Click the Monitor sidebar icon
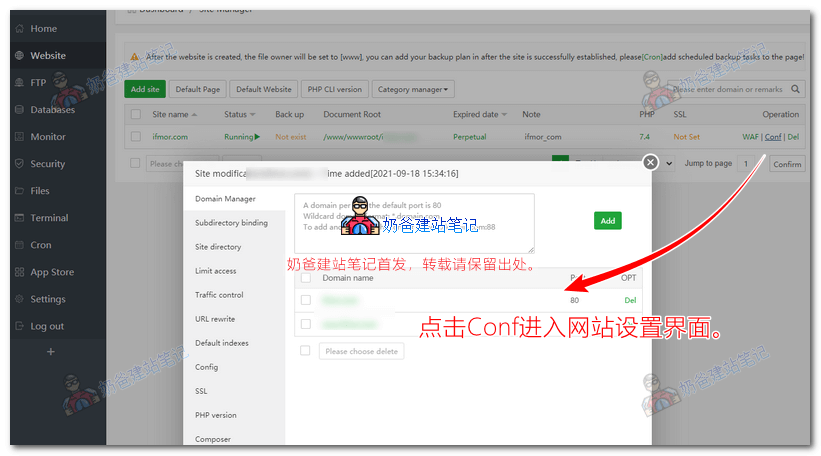 click(x=20, y=137)
